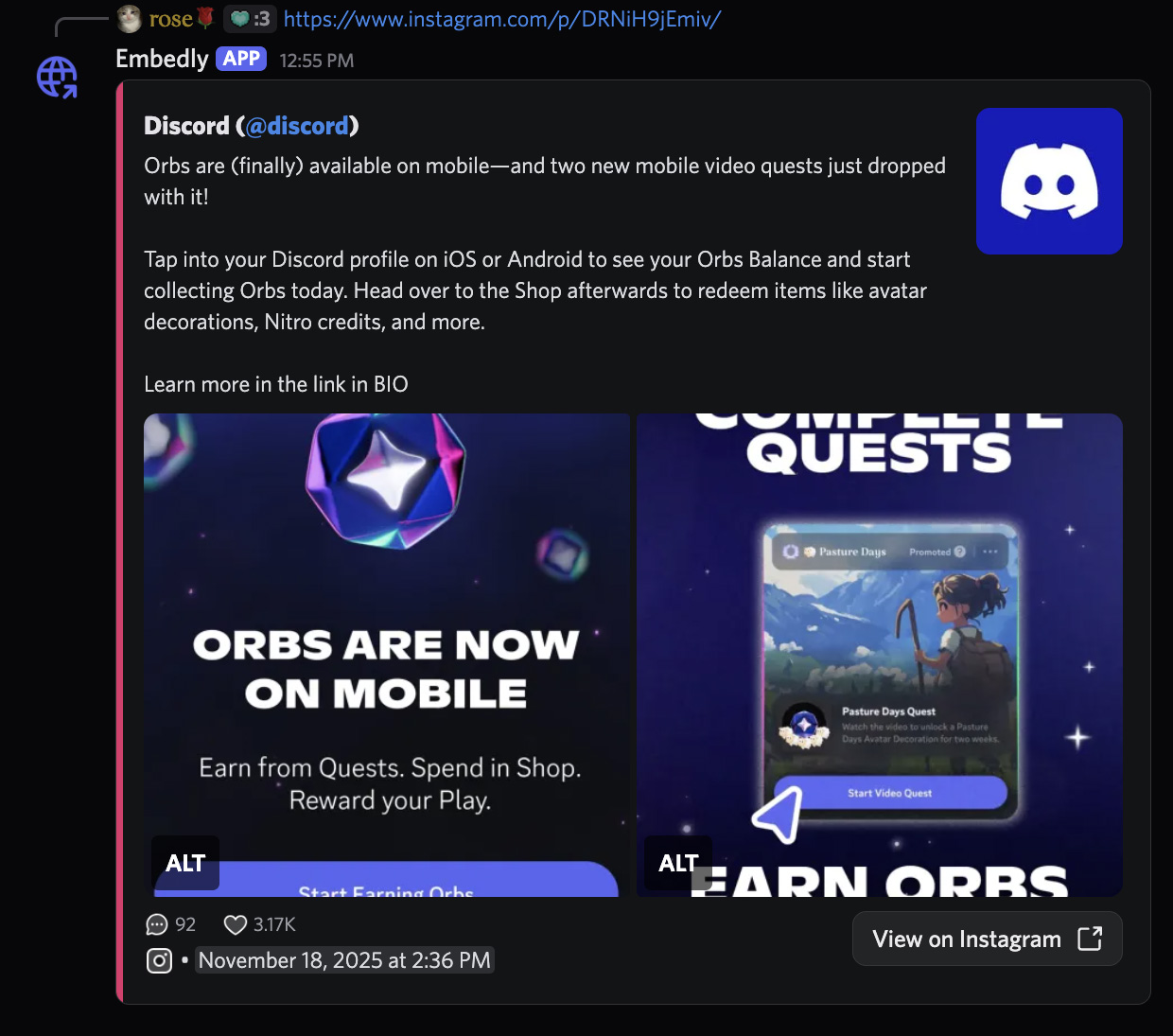Show ALT text for the right image
This screenshot has height=1036, width=1173.
(x=678, y=863)
